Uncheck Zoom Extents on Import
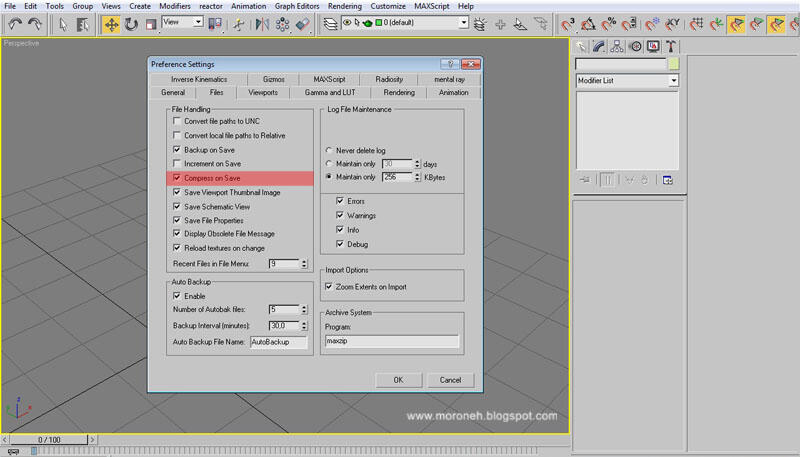 coord(328,287)
